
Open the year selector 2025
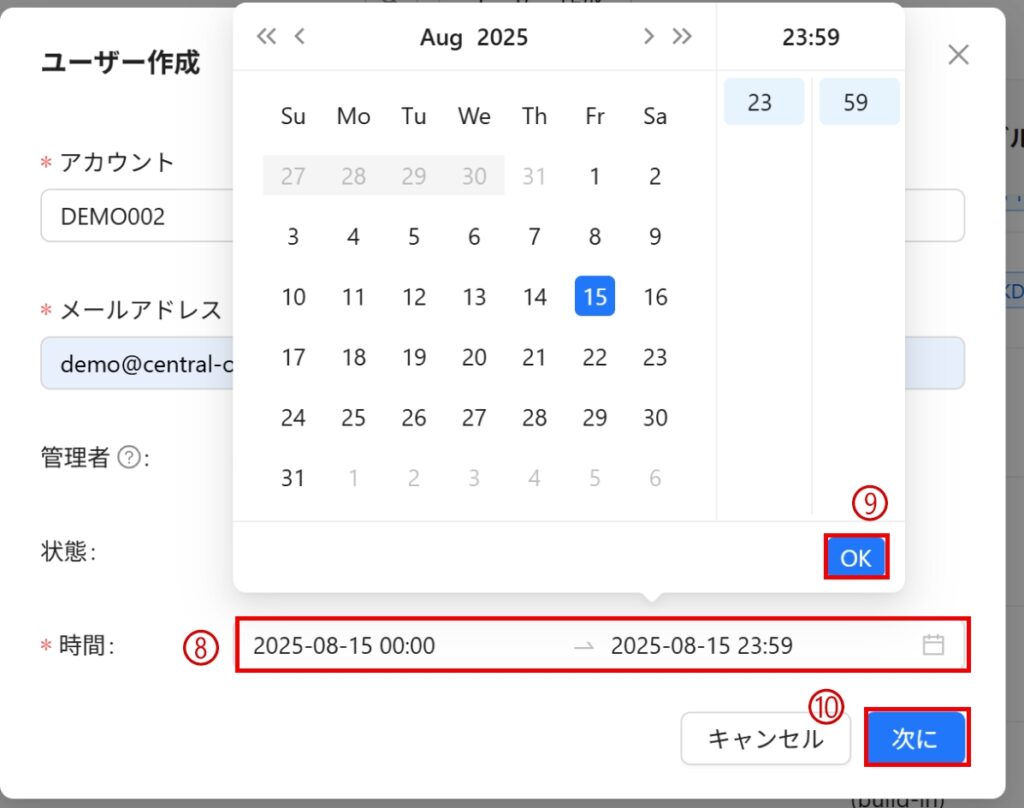502,38
